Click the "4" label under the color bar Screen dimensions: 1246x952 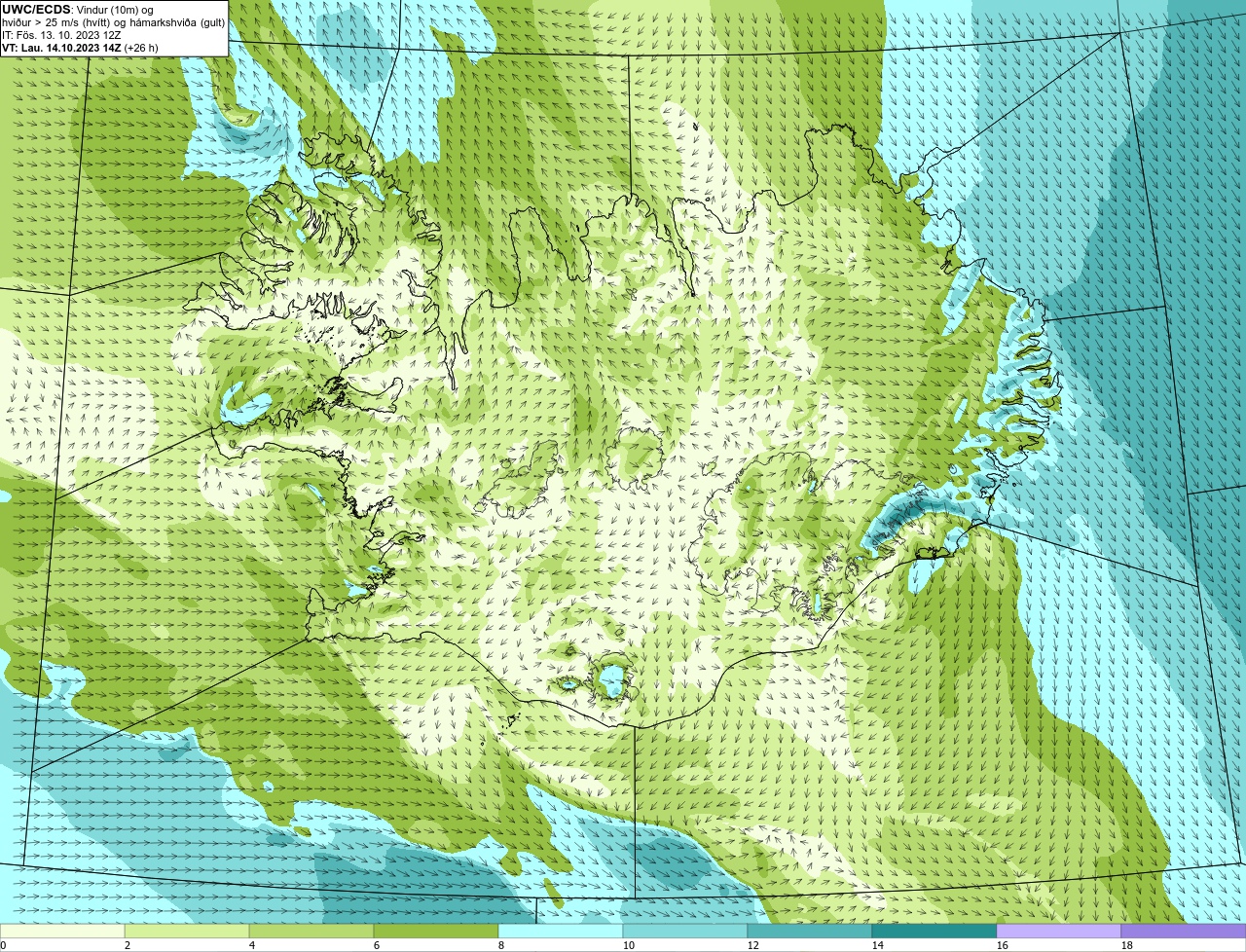tap(252, 945)
